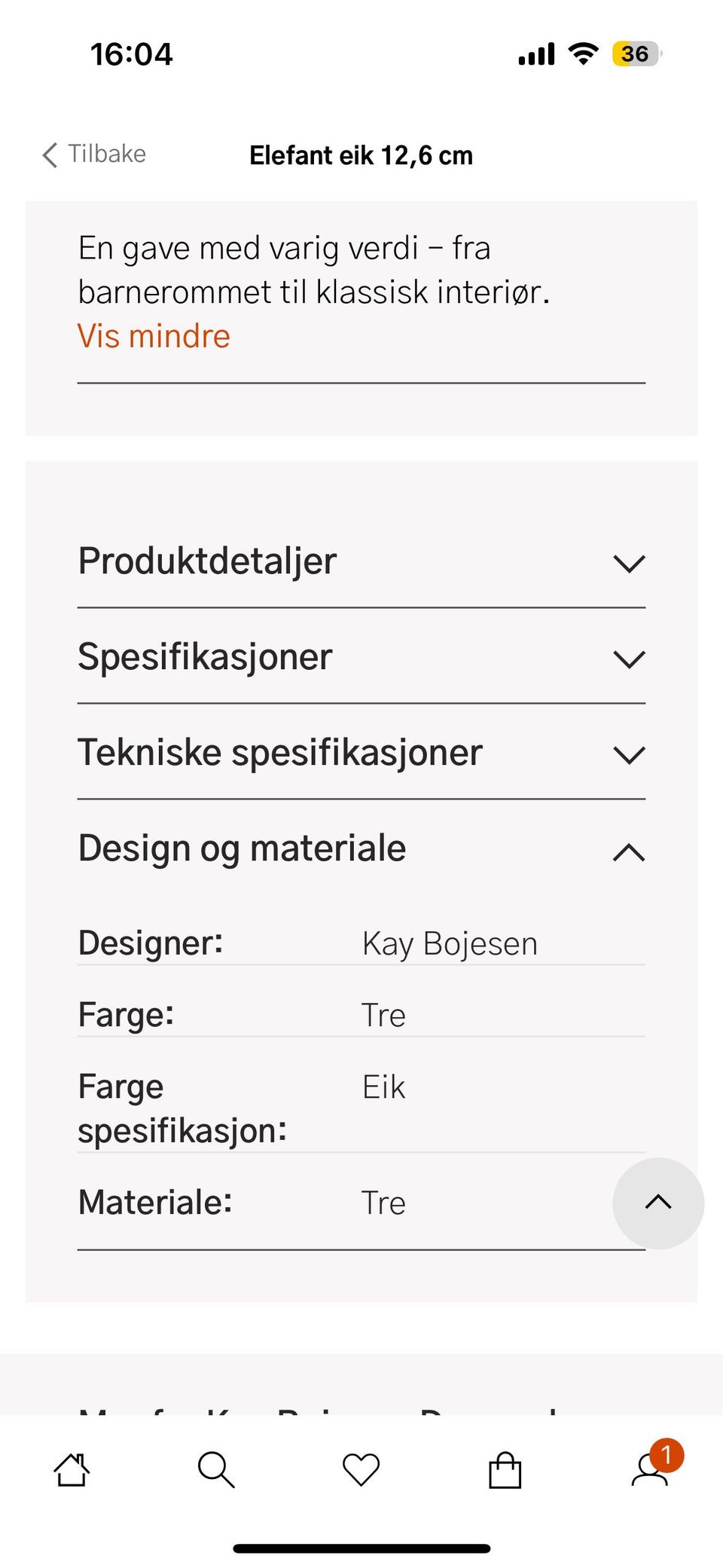This screenshot has width=723, height=1568.
Task: Tap the back chevron beside Tilbake
Action: pos(50,155)
